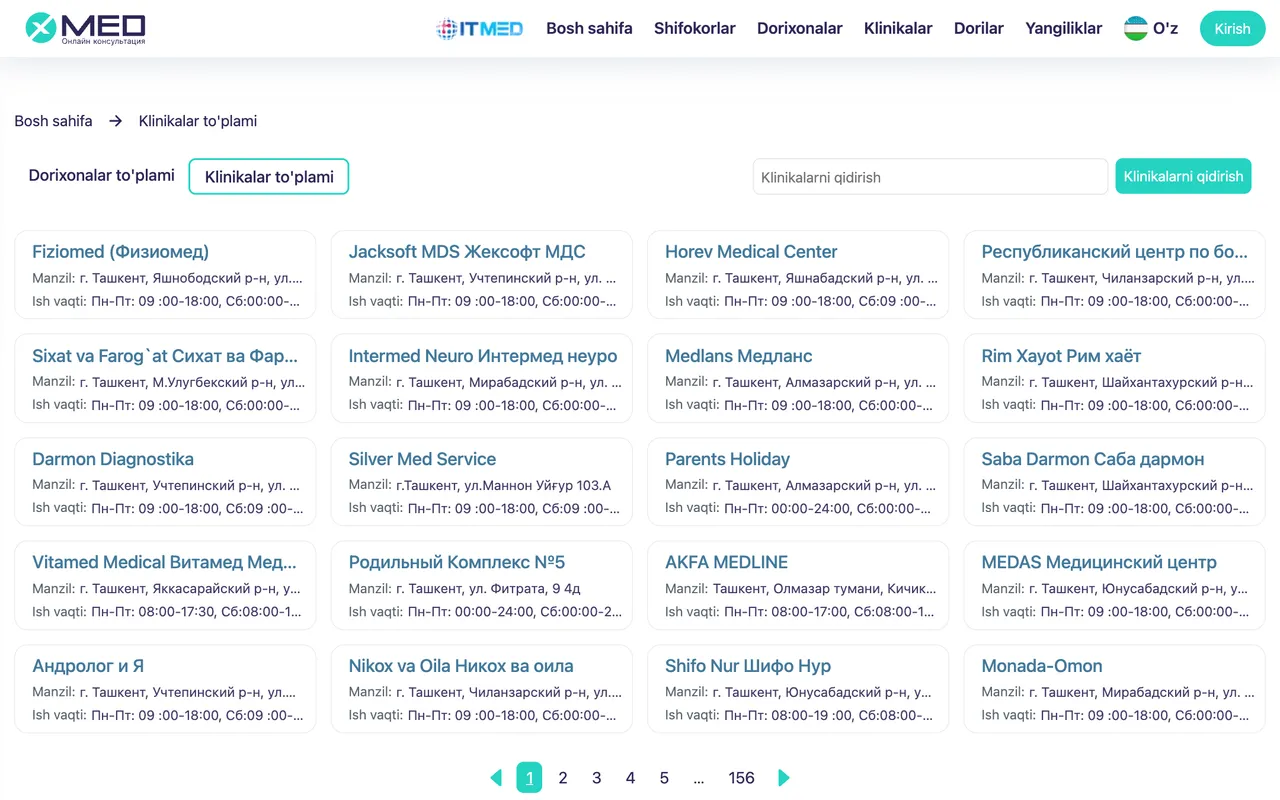The width and height of the screenshot is (1280, 800).
Task: Go to page 5 of clinics
Action: coord(664,778)
